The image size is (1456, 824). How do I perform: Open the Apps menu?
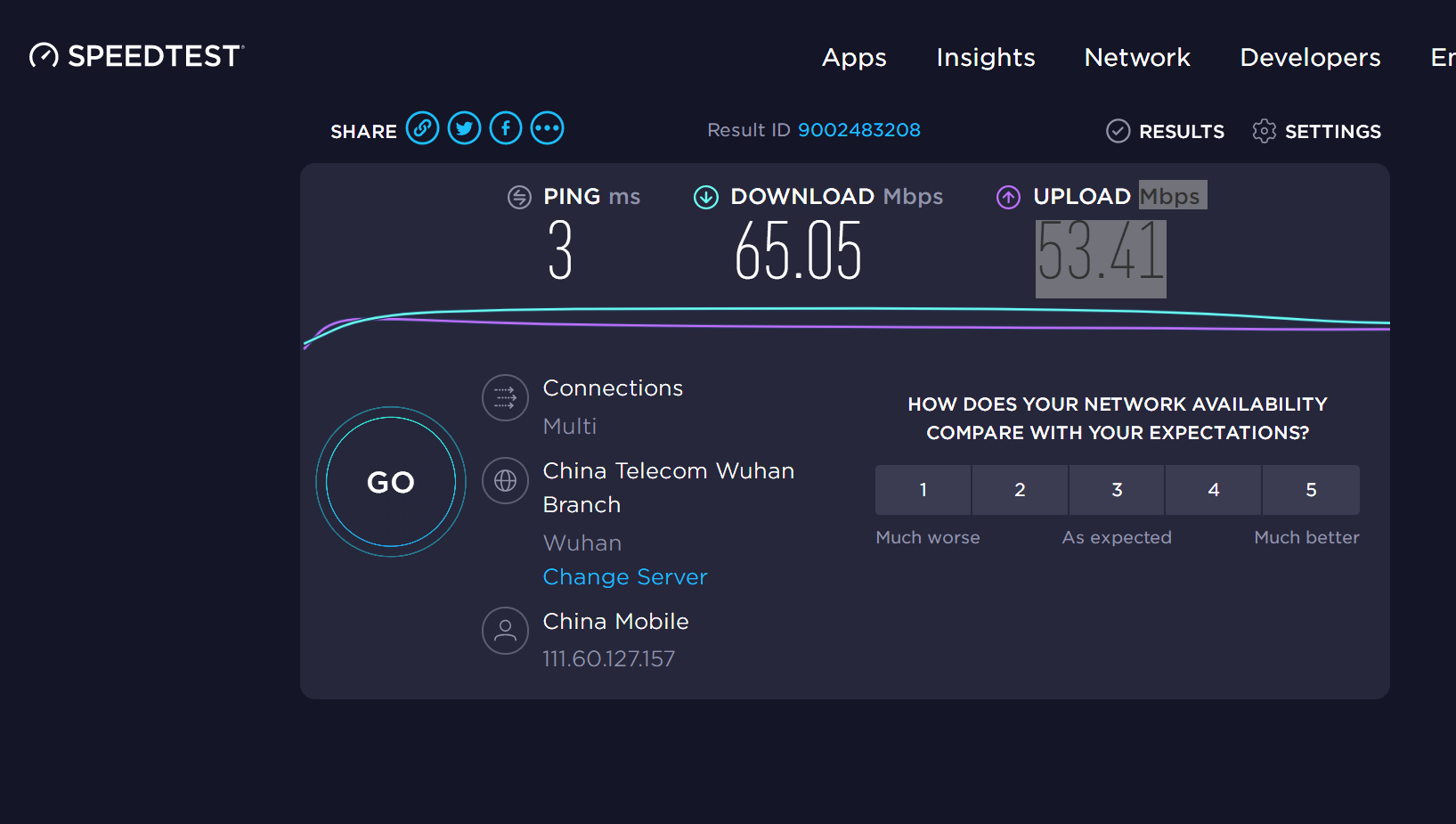[x=854, y=57]
